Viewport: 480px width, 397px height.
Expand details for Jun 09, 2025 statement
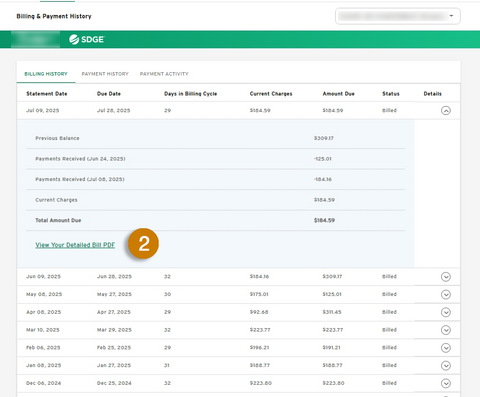pyautogui.click(x=446, y=277)
